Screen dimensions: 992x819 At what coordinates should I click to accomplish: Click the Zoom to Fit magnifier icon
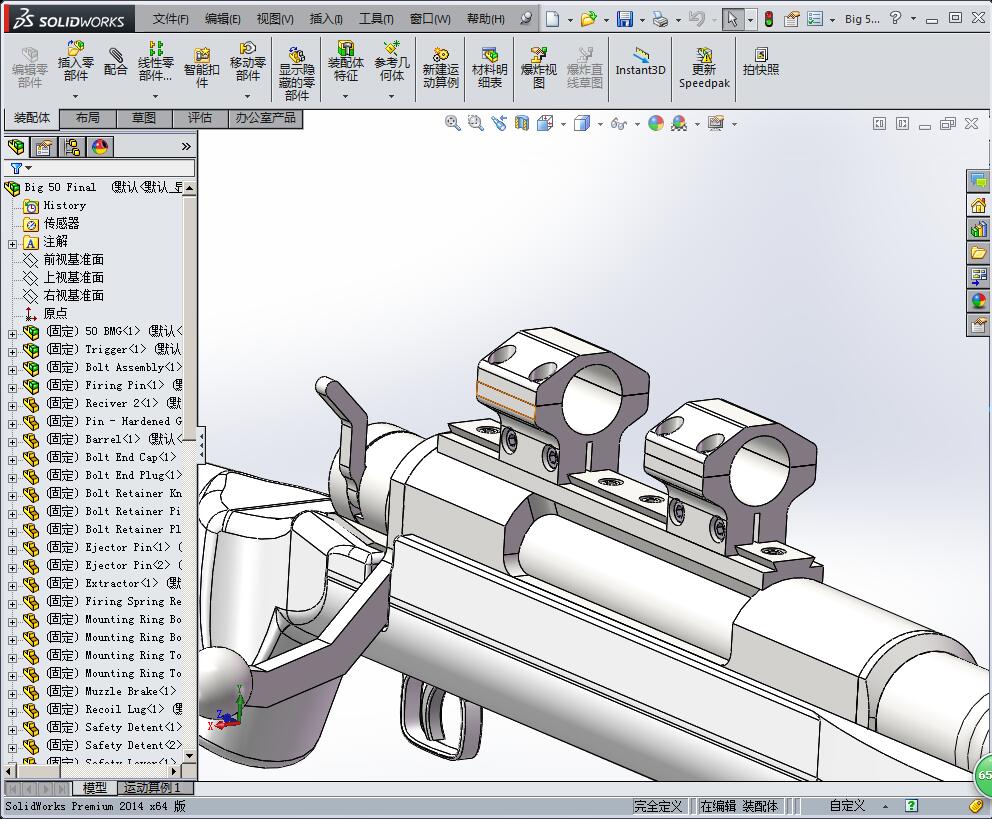tap(453, 123)
